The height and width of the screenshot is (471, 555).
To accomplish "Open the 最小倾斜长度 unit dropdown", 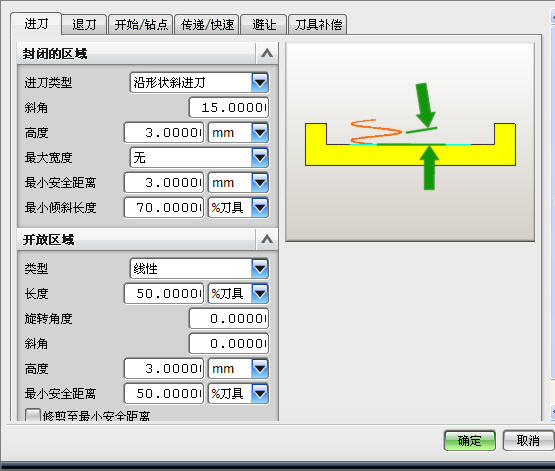I will (238, 207).
